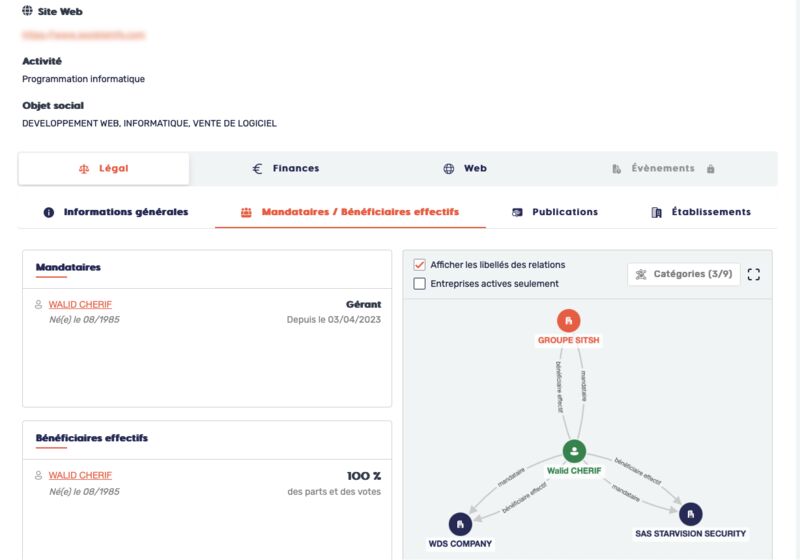Image resolution: width=800 pixels, height=560 pixels.
Task: Open Informations générales sub-tab
Action: (116, 212)
